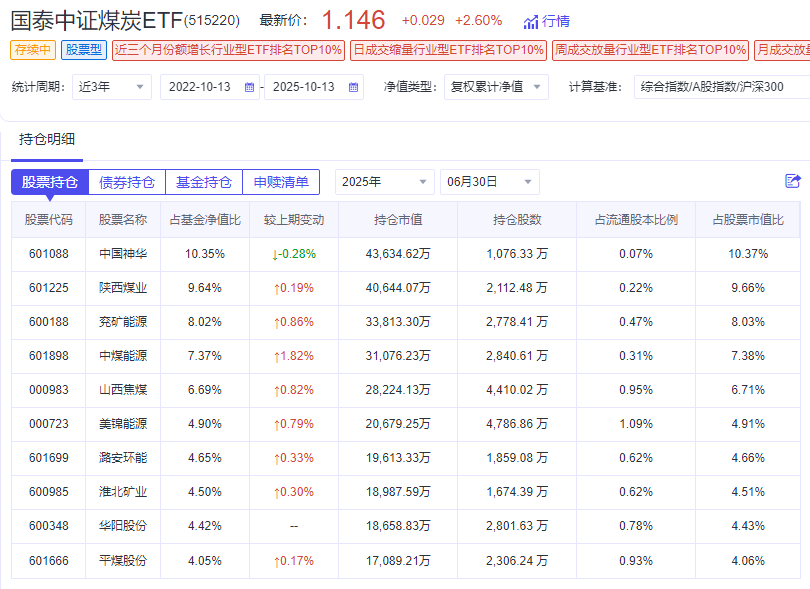Click stock code 601225

[49, 288]
